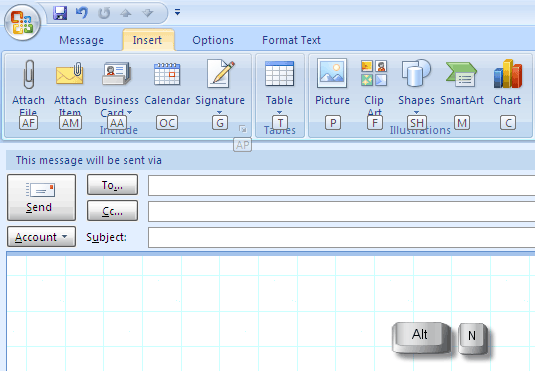This screenshot has width=535, height=371.
Task: Click the Send button
Action: coord(41,197)
